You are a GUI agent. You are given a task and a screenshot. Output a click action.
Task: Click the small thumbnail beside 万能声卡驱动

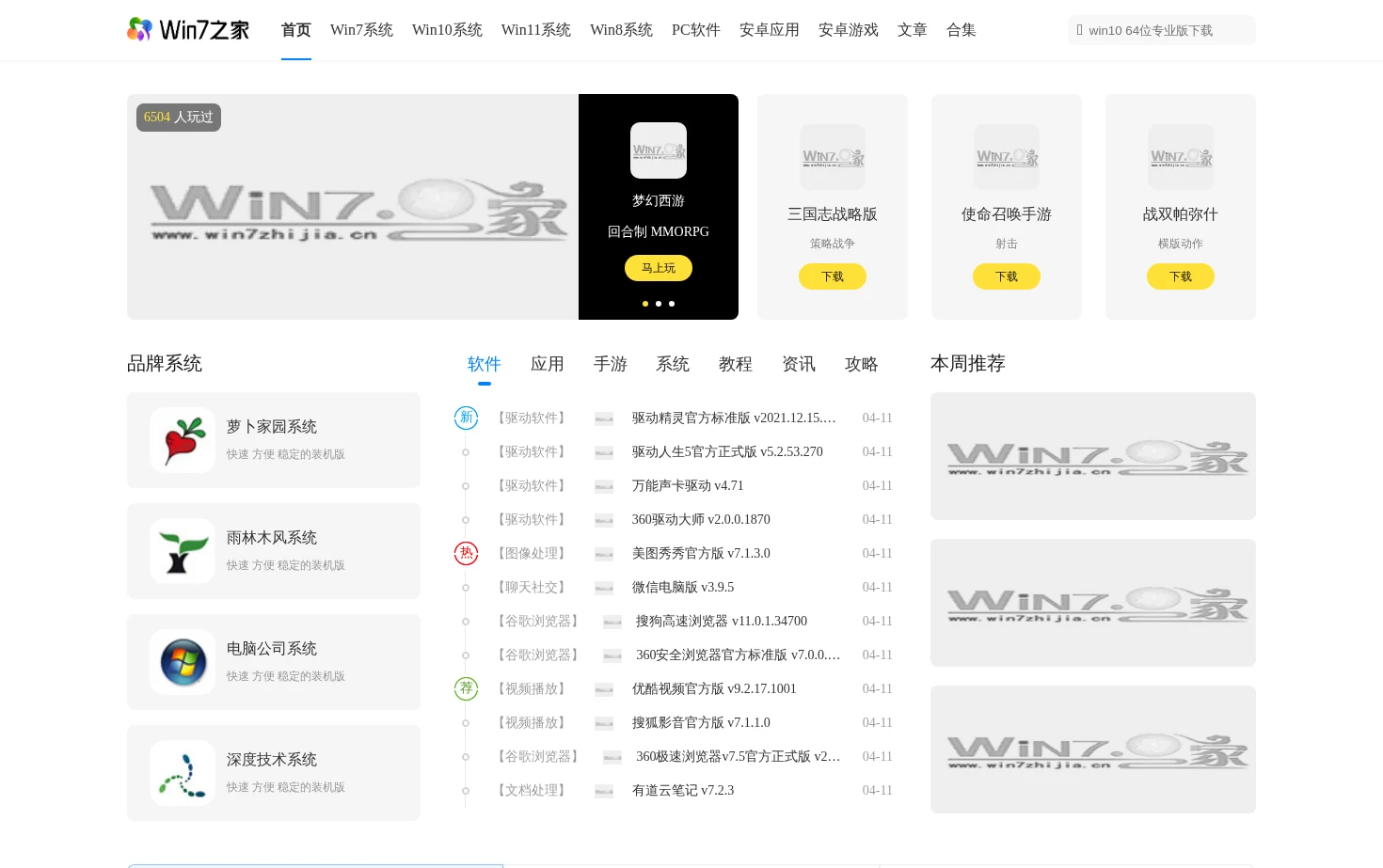tap(604, 486)
